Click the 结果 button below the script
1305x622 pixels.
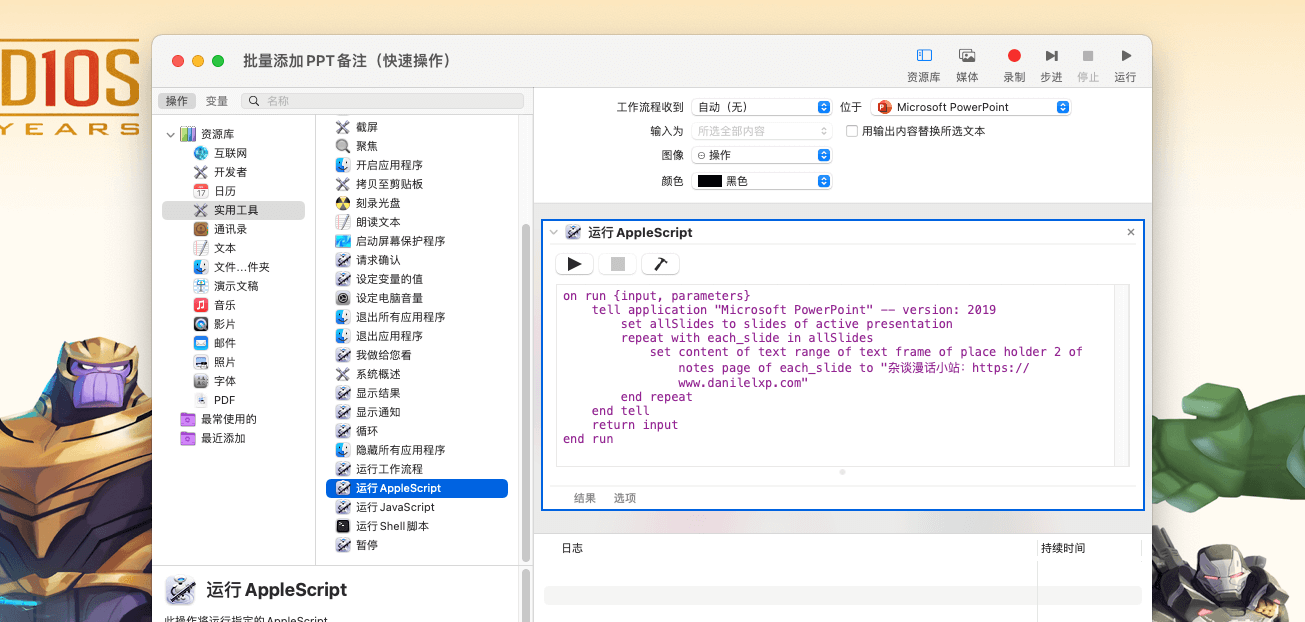(x=584, y=498)
